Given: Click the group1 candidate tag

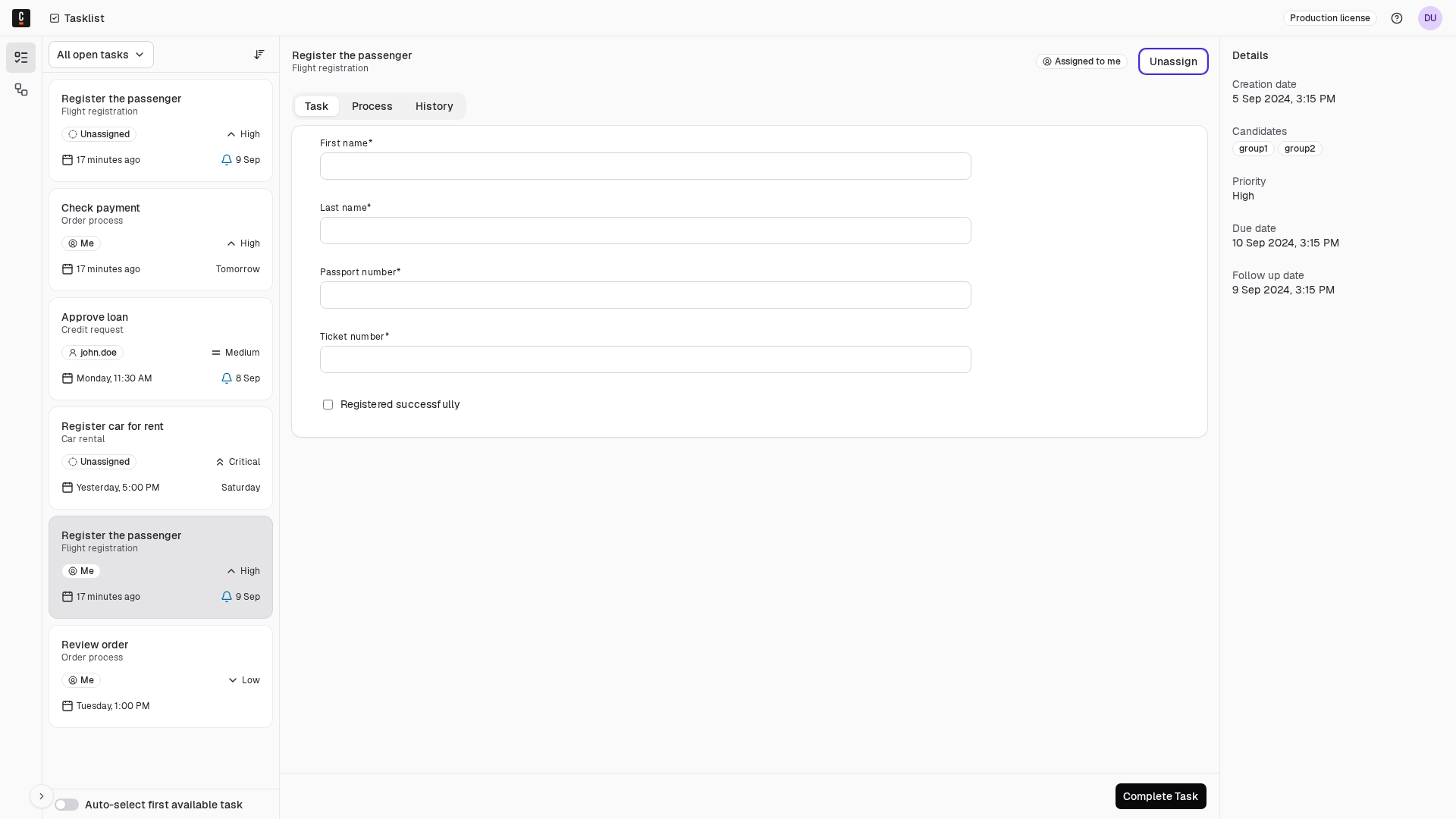Looking at the screenshot, I should click(1253, 149).
